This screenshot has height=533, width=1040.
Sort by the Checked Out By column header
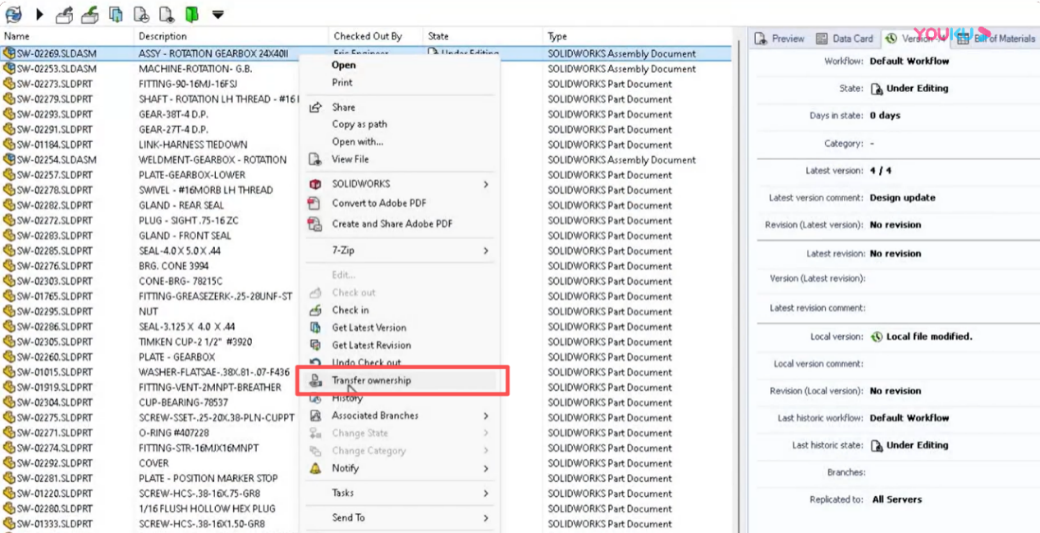tap(368, 36)
